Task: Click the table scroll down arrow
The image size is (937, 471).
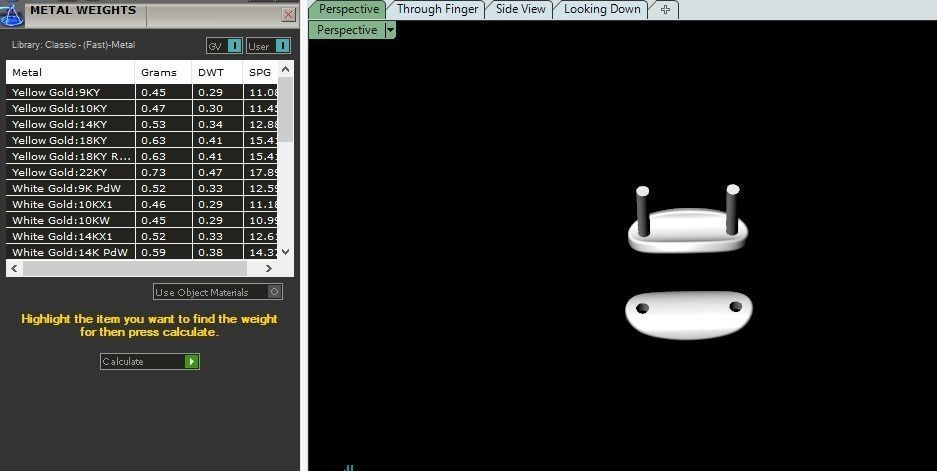Action: point(286,252)
